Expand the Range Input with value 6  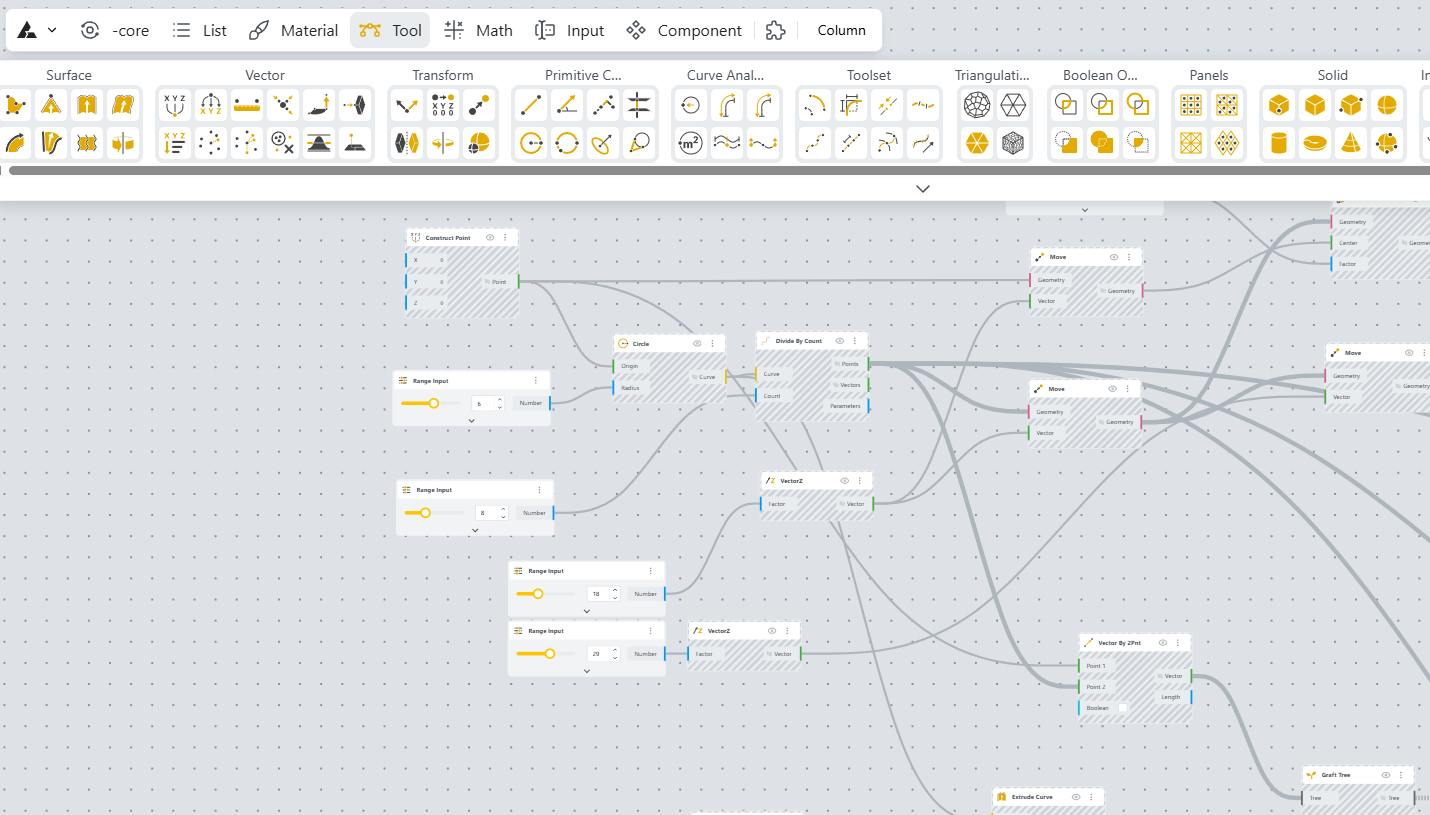click(x=472, y=420)
